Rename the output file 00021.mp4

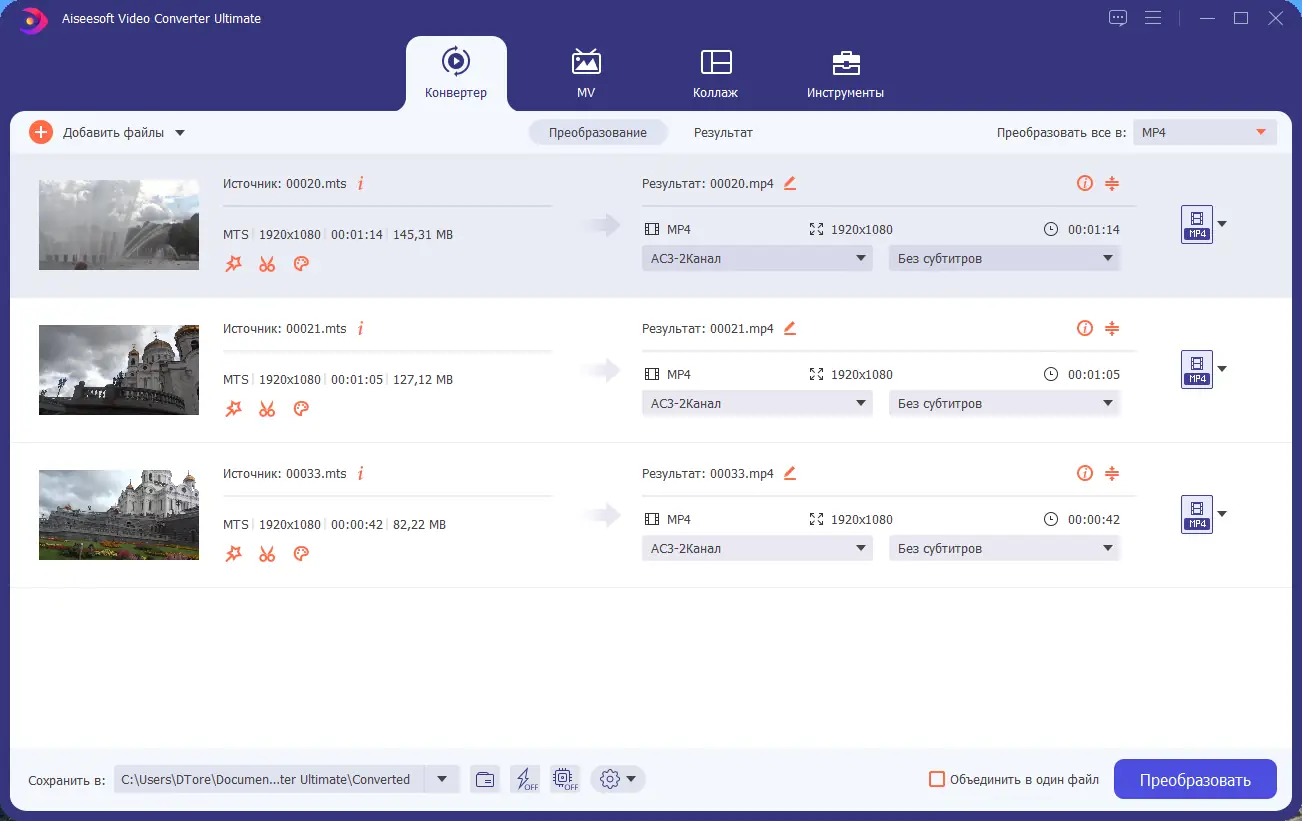(790, 328)
